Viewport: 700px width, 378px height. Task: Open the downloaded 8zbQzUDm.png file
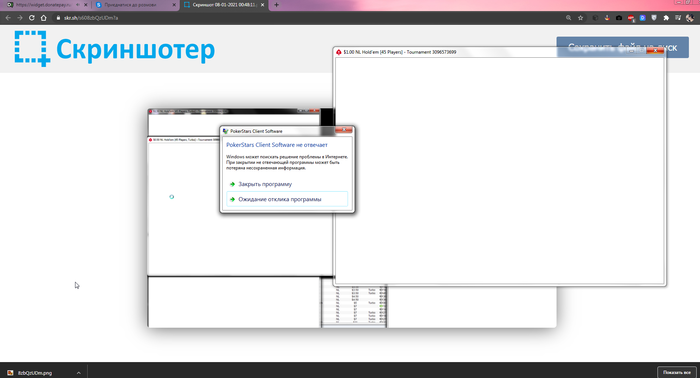(35, 373)
